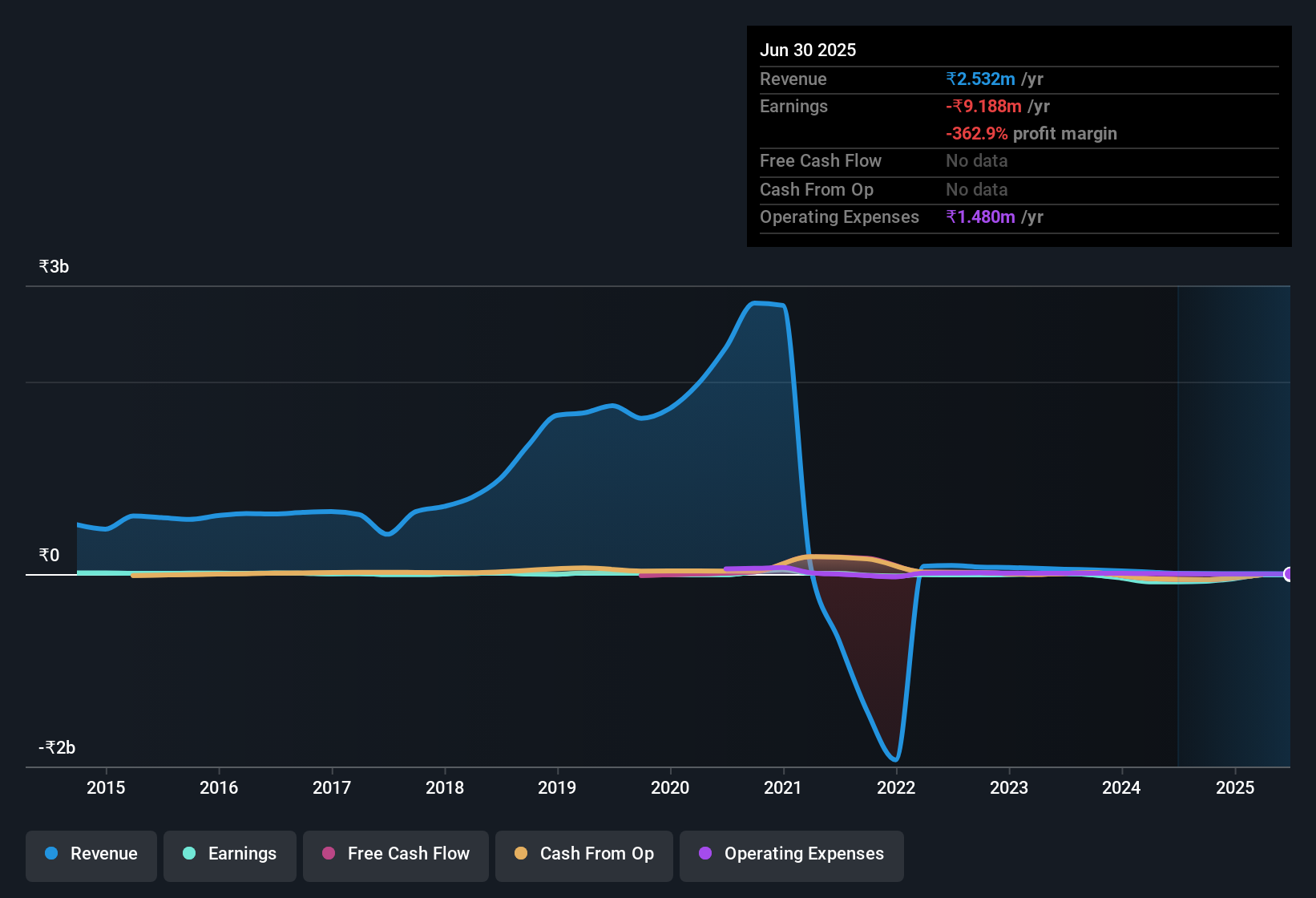Click the orange Cash From Op dot
The width and height of the screenshot is (1316, 898).
coord(521,853)
